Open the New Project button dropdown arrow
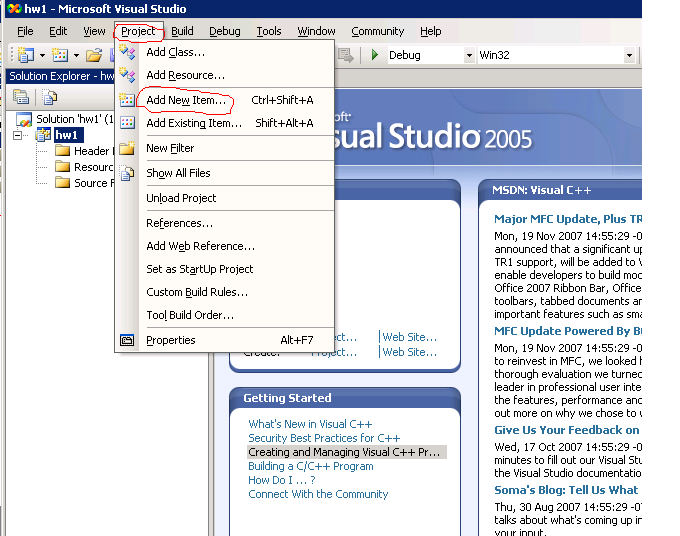The image size is (680, 536). (42, 55)
